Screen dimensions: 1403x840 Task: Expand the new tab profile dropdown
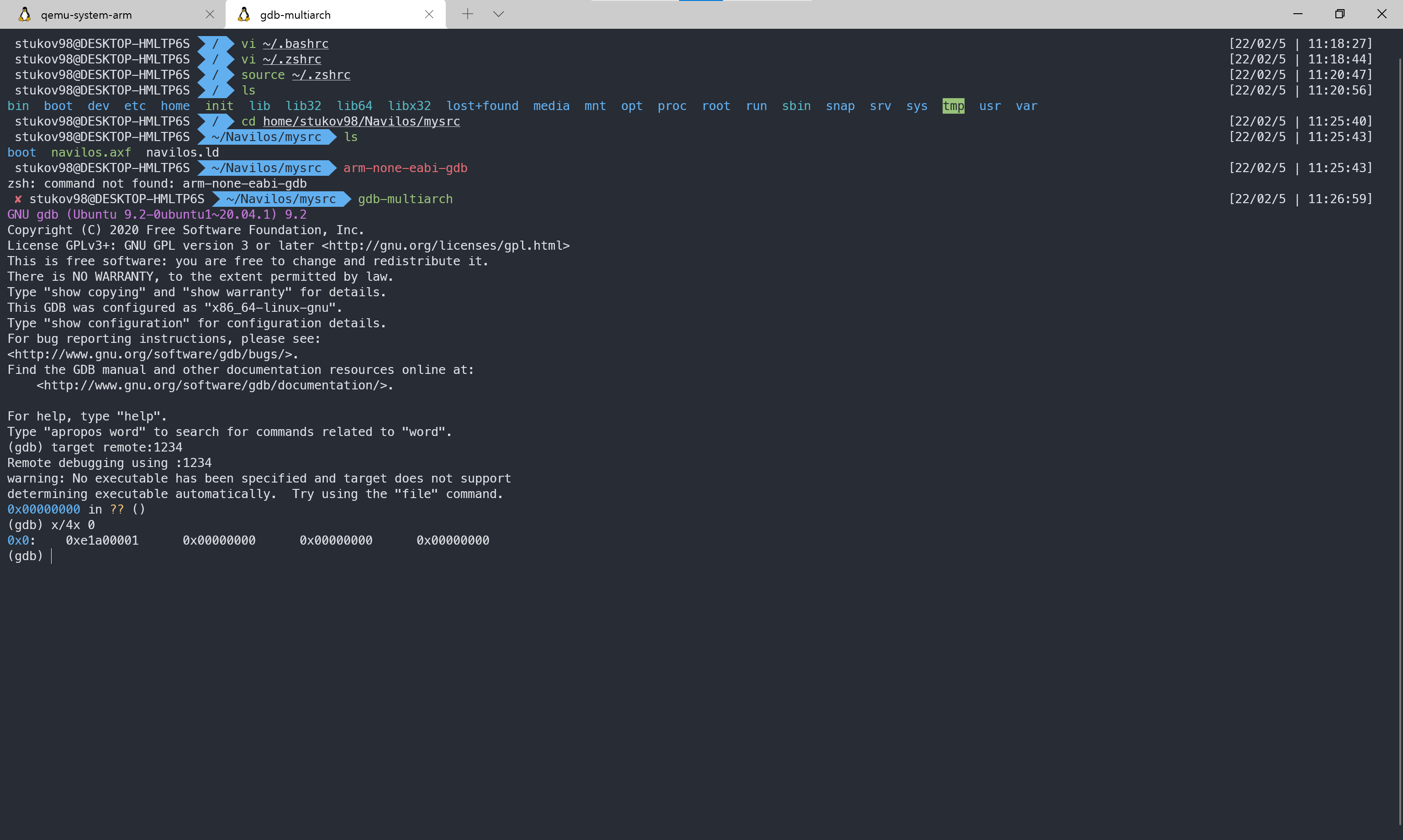[498, 14]
